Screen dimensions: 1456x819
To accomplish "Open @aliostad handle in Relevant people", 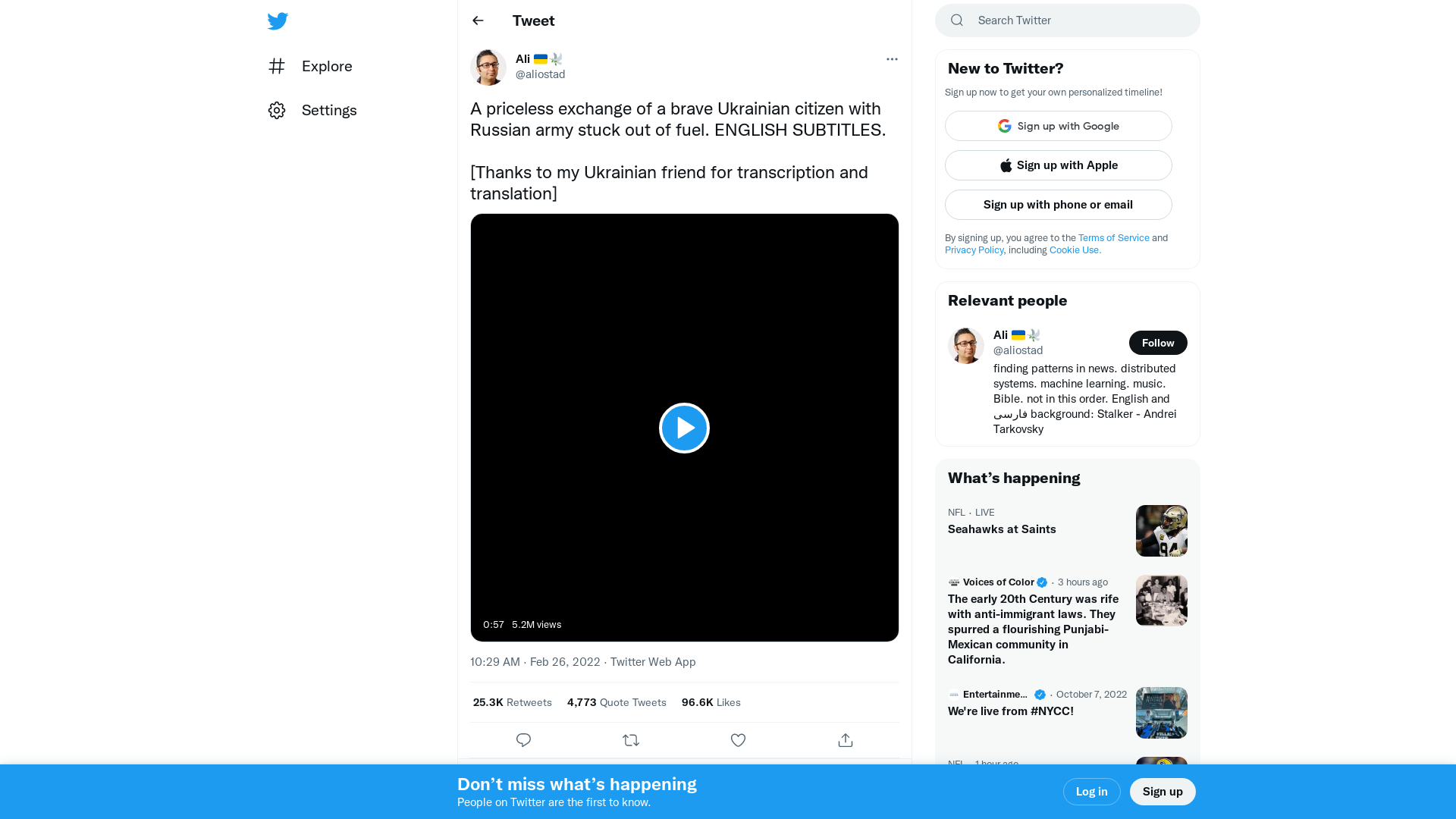I will pos(1018,350).
